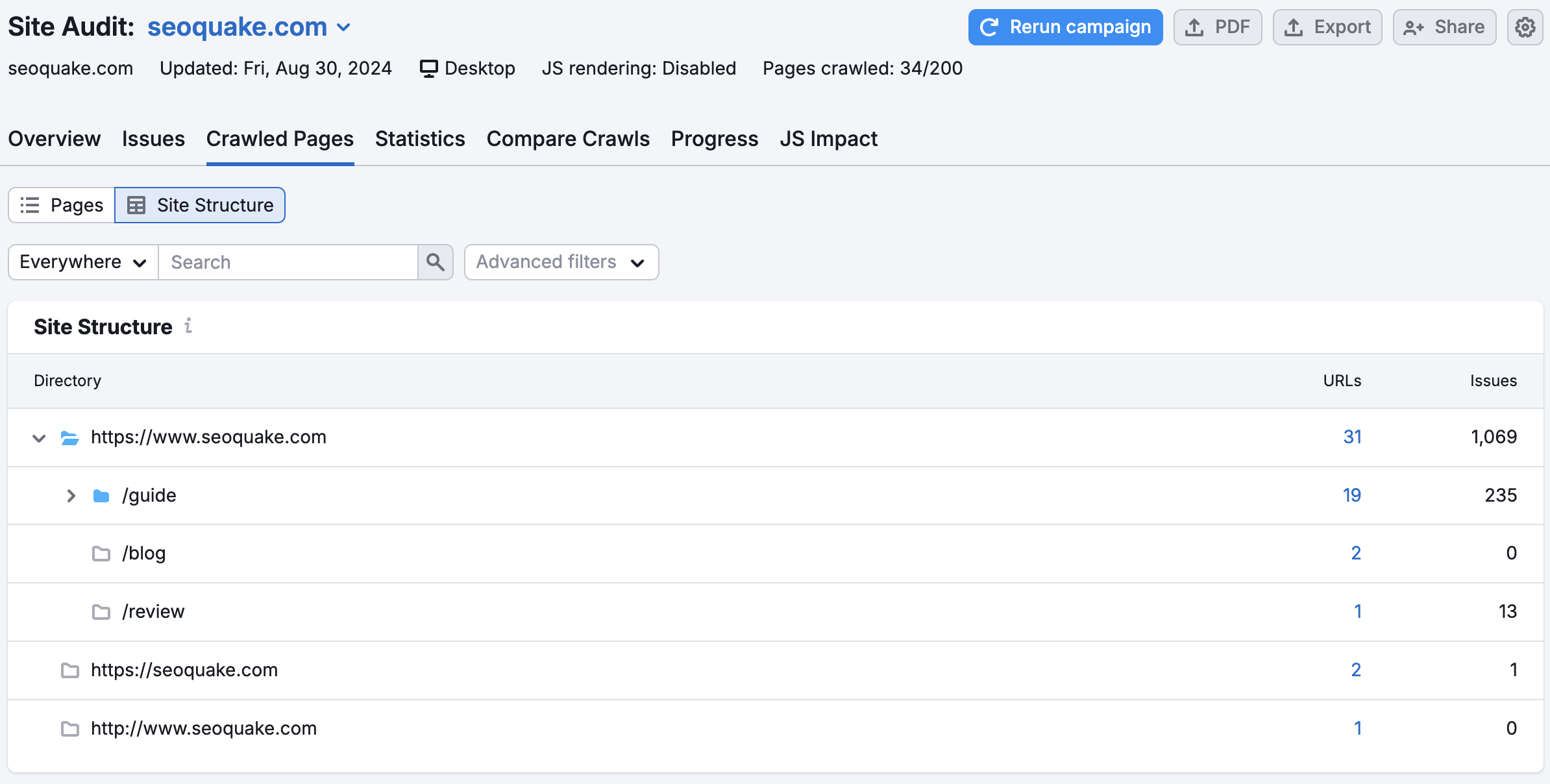
Task: Open the Everywhere dropdown
Action: point(82,262)
